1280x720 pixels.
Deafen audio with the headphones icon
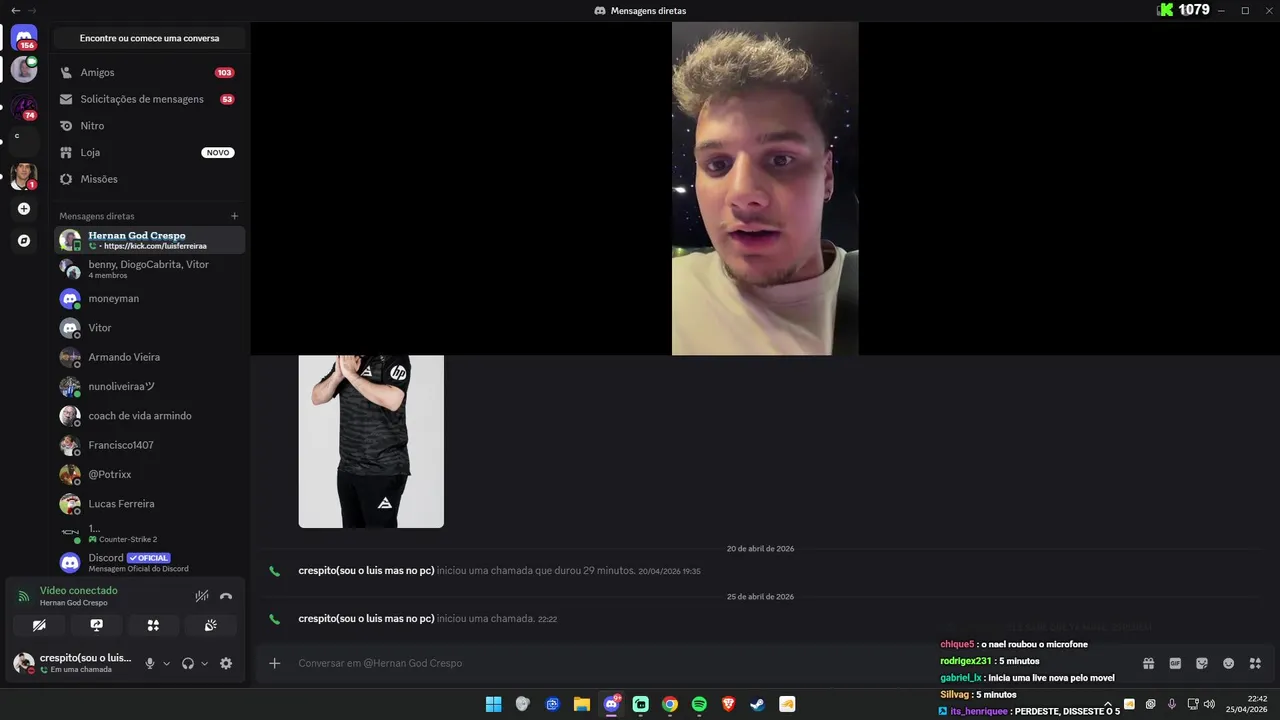(x=188, y=663)
